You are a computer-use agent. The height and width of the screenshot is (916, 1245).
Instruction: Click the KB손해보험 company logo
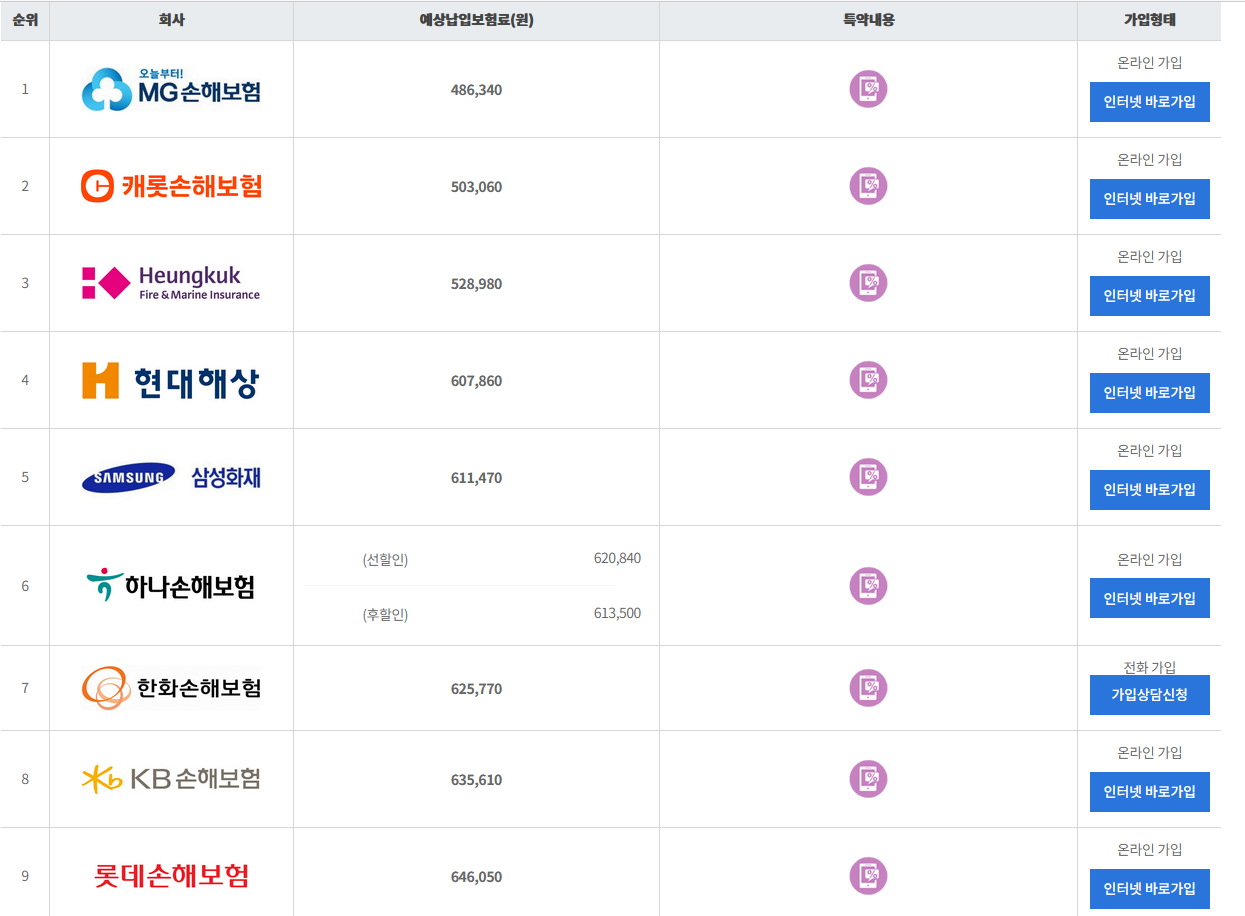(171, 779)
